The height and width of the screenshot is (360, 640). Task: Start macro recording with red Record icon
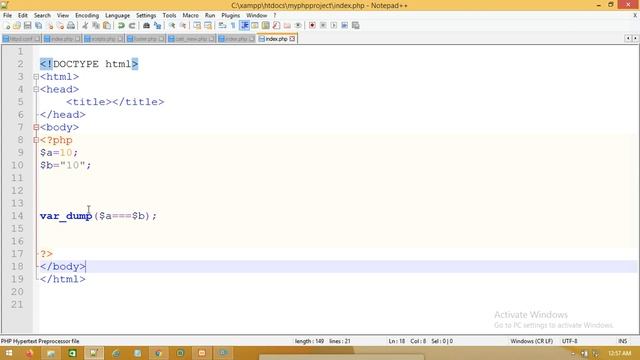312,26
